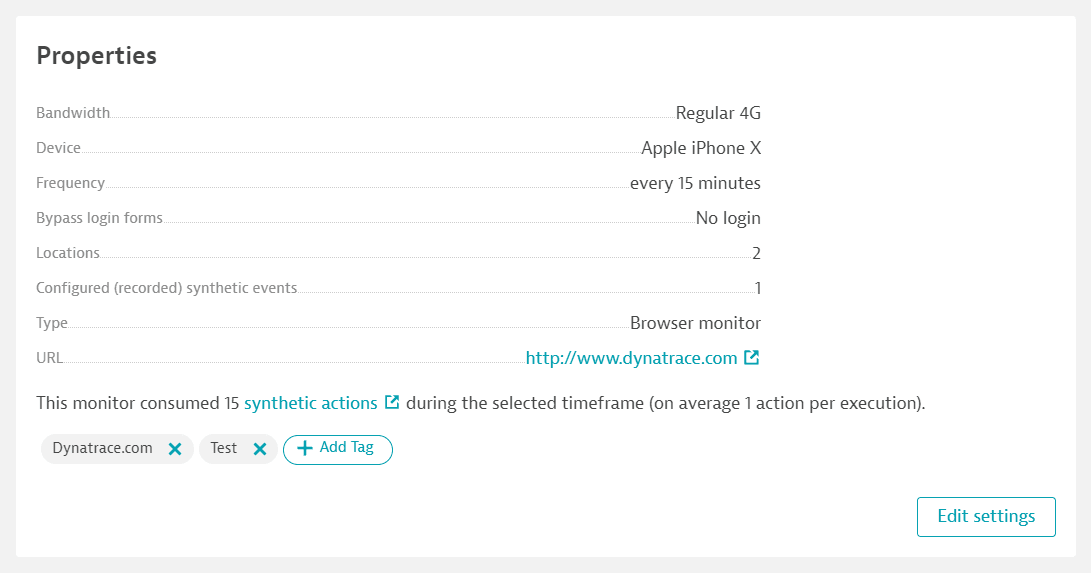
Task: Click the every 15 minutes frequency value
Action: click(695, 184)
